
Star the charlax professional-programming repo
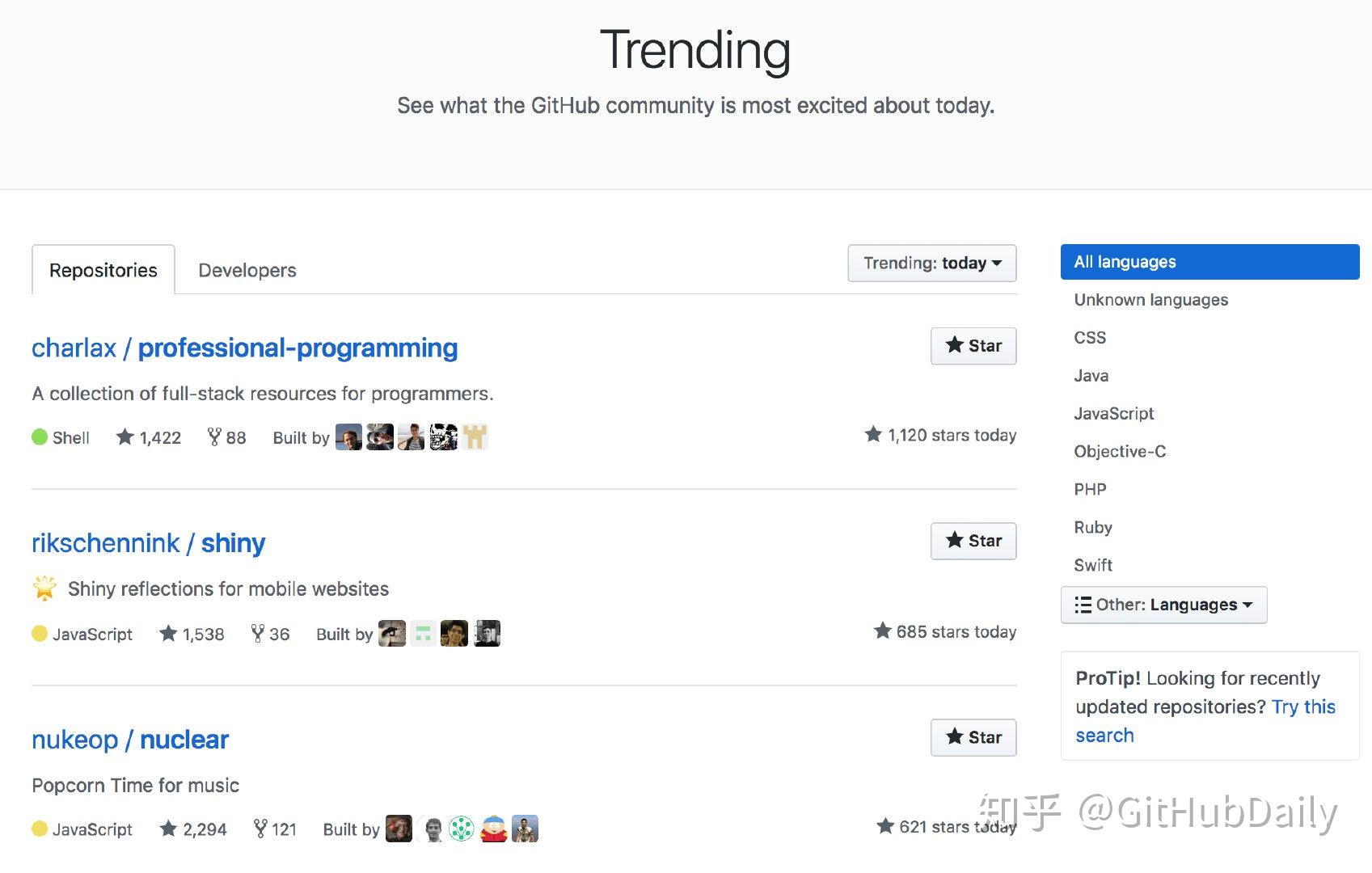973,346
